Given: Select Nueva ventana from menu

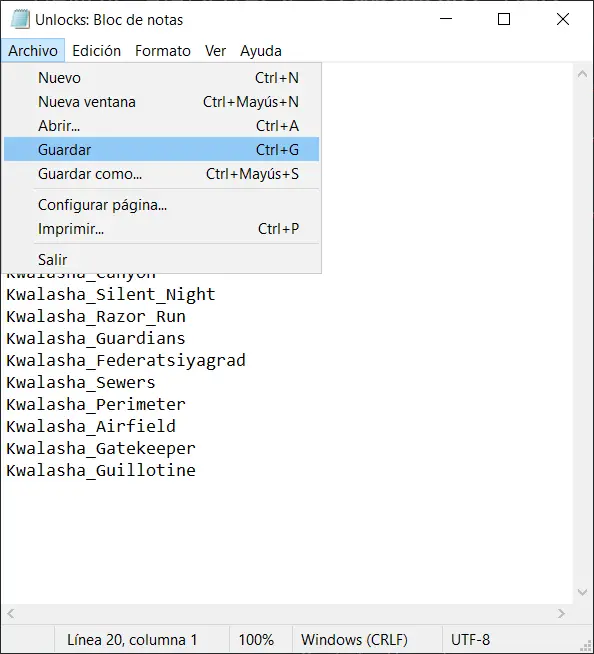Looking at the screenshot, I should (161, 102).
